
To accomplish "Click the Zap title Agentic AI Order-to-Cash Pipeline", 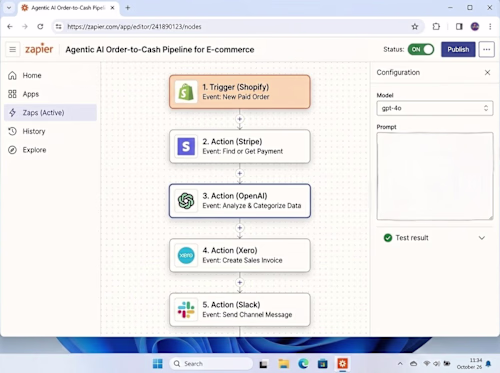I will pyautogui.click(x=160, y=50).
